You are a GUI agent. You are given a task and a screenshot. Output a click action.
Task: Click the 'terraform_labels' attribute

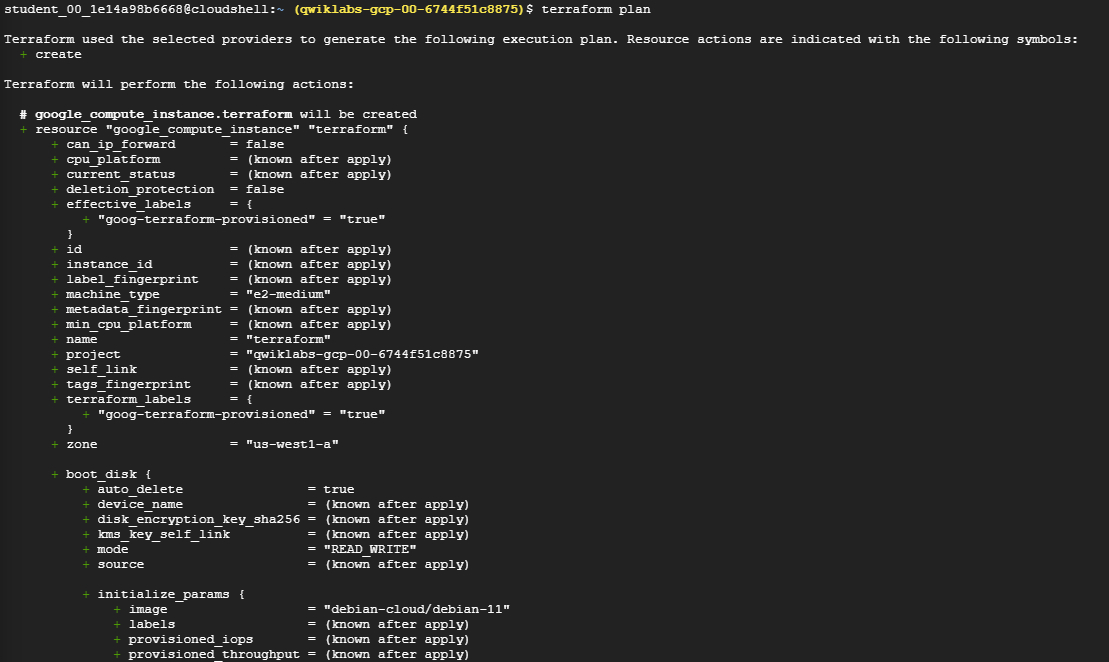(129, 400)
